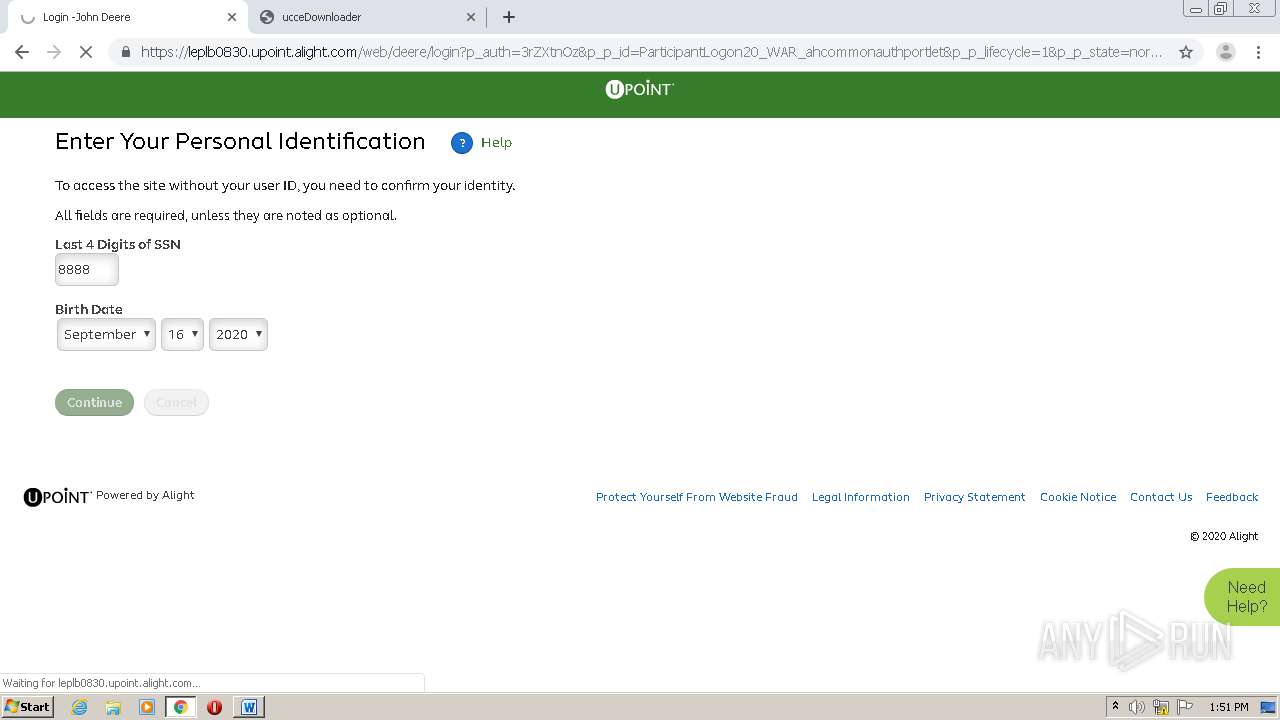Screen dimensions: 1280x720
Task: Click the 'Powered by Alight' text
Action: [145, 495]
